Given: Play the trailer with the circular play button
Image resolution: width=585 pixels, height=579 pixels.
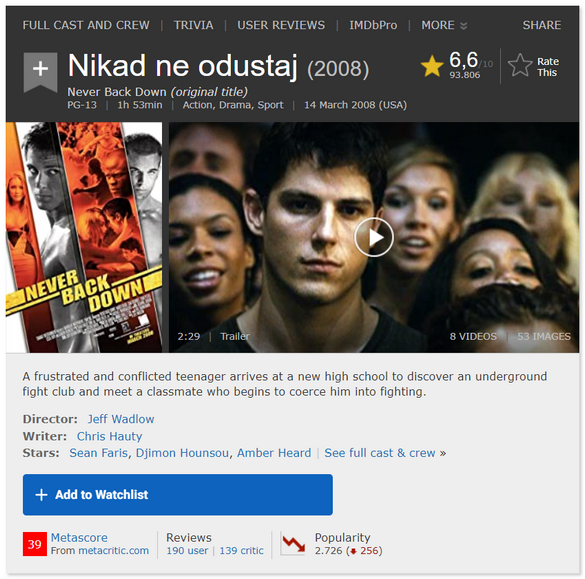Looking at the screenshot, I should tap(373, 238).
